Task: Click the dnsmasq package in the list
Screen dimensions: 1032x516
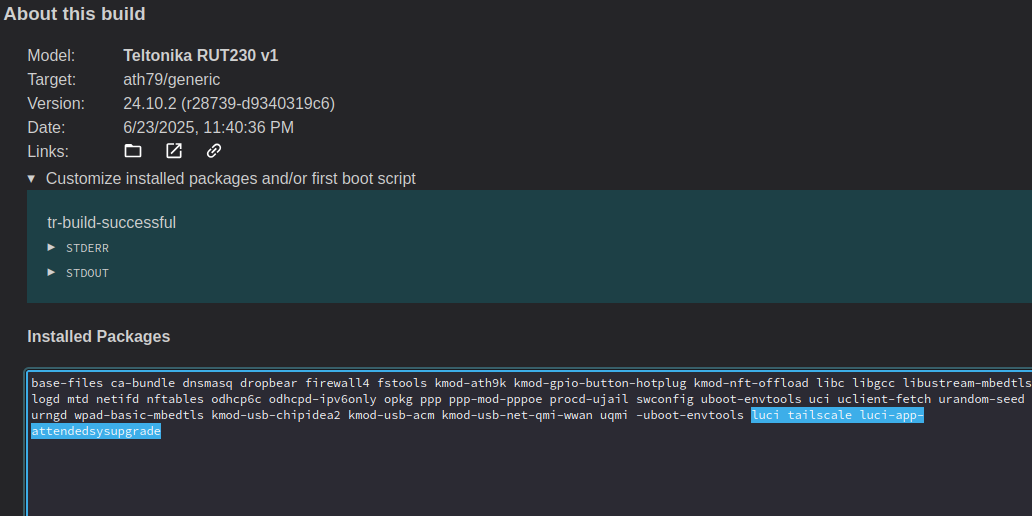Action: [x=207, y=383]
